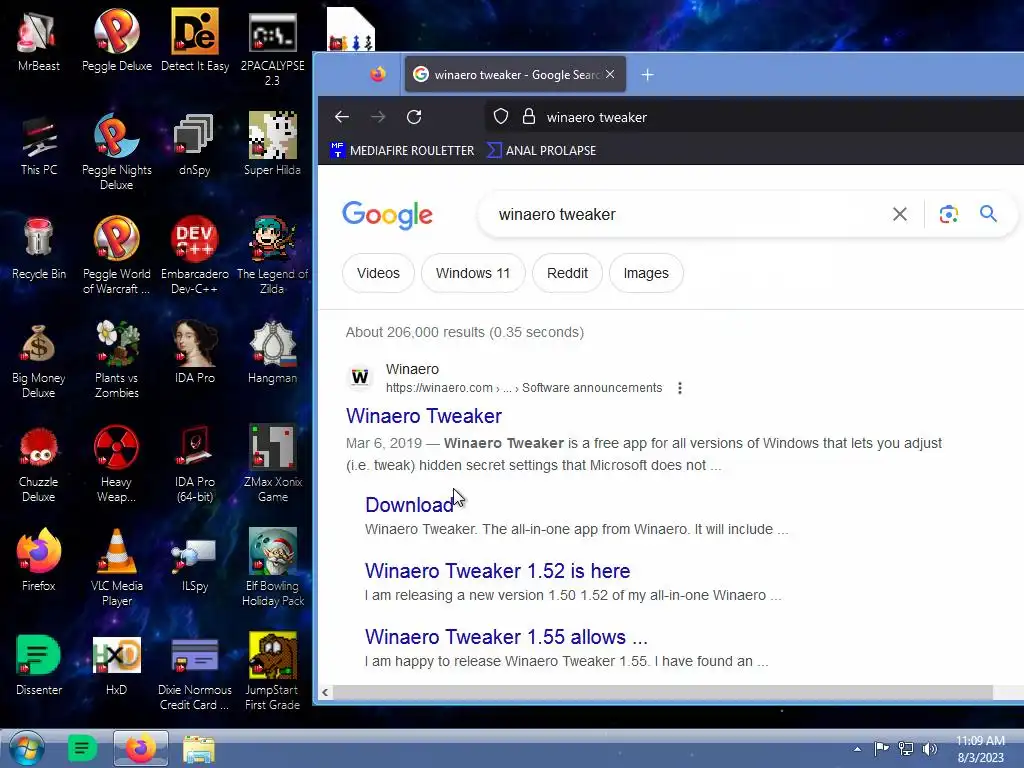This screenshot has width=1024, height=768.
Task: Open Dissenter desktop shortcut
Action: tap(39, 664)
